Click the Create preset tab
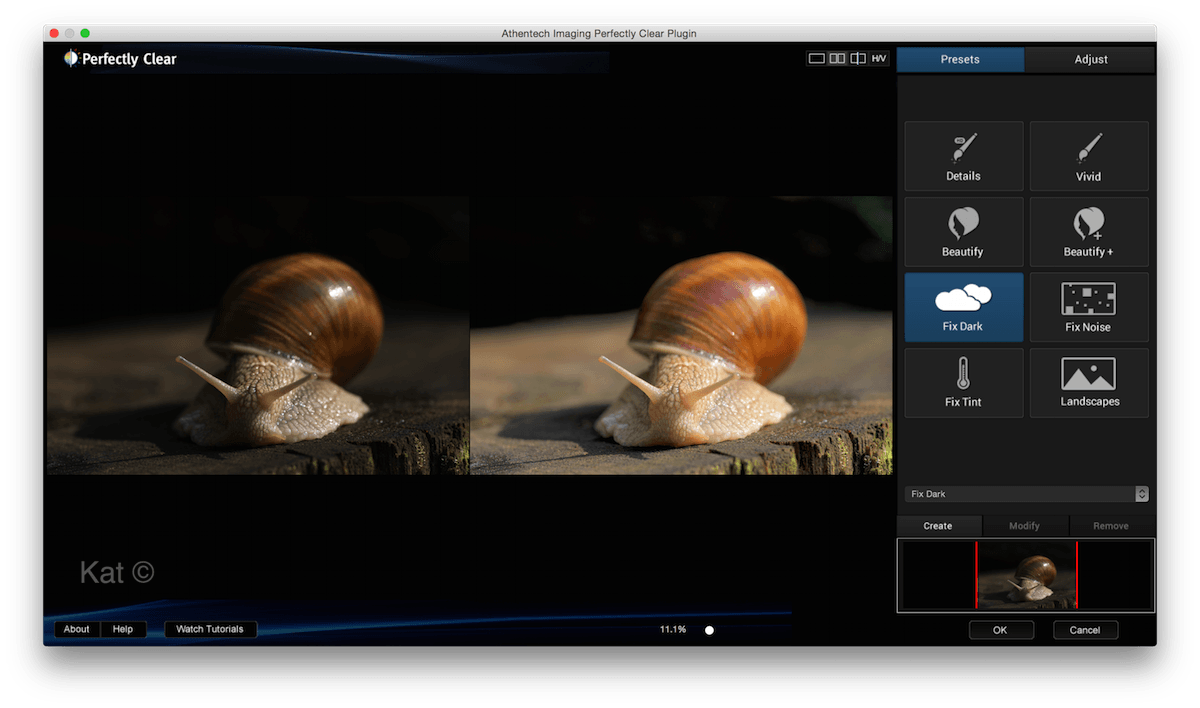Viewport: 1200px width, 708px height. [x=938, y=526]
